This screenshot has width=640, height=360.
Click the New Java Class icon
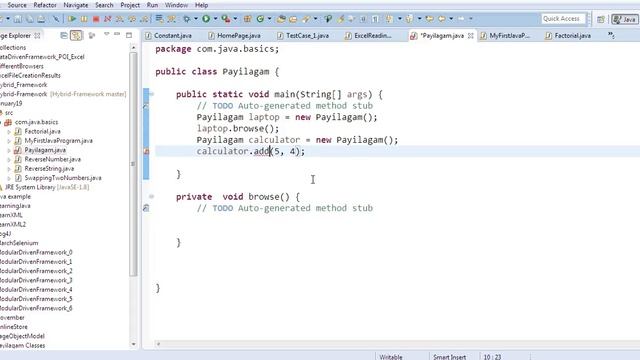click(260, 19)
